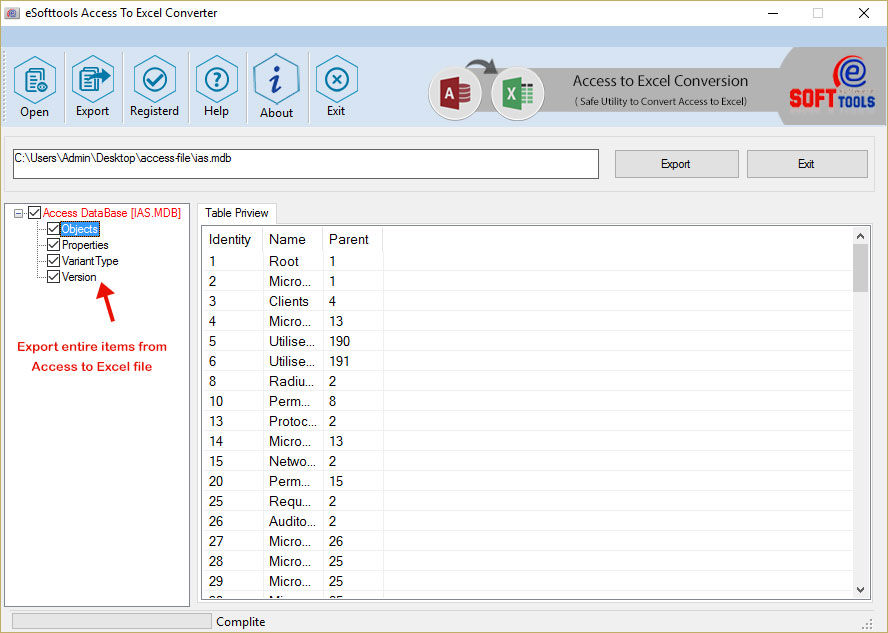Screen dimensions: 888x633
Task: Select the Properties tree item label
Action: click(85, 245)
